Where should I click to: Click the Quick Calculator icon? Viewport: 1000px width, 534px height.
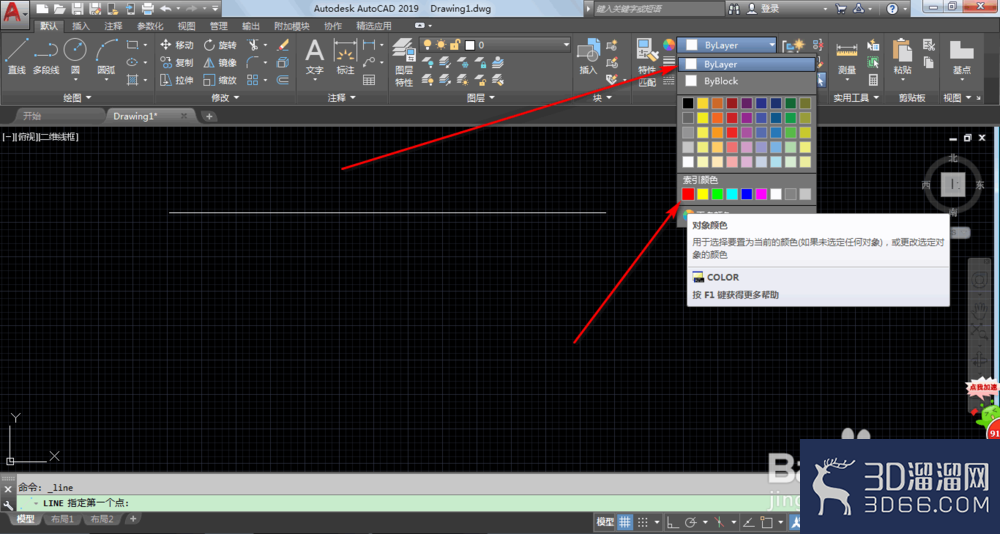click(873, 80)
